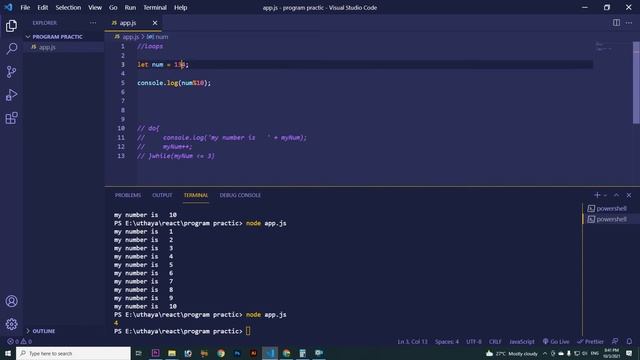Open the Extensions view

tap(11, 118)
